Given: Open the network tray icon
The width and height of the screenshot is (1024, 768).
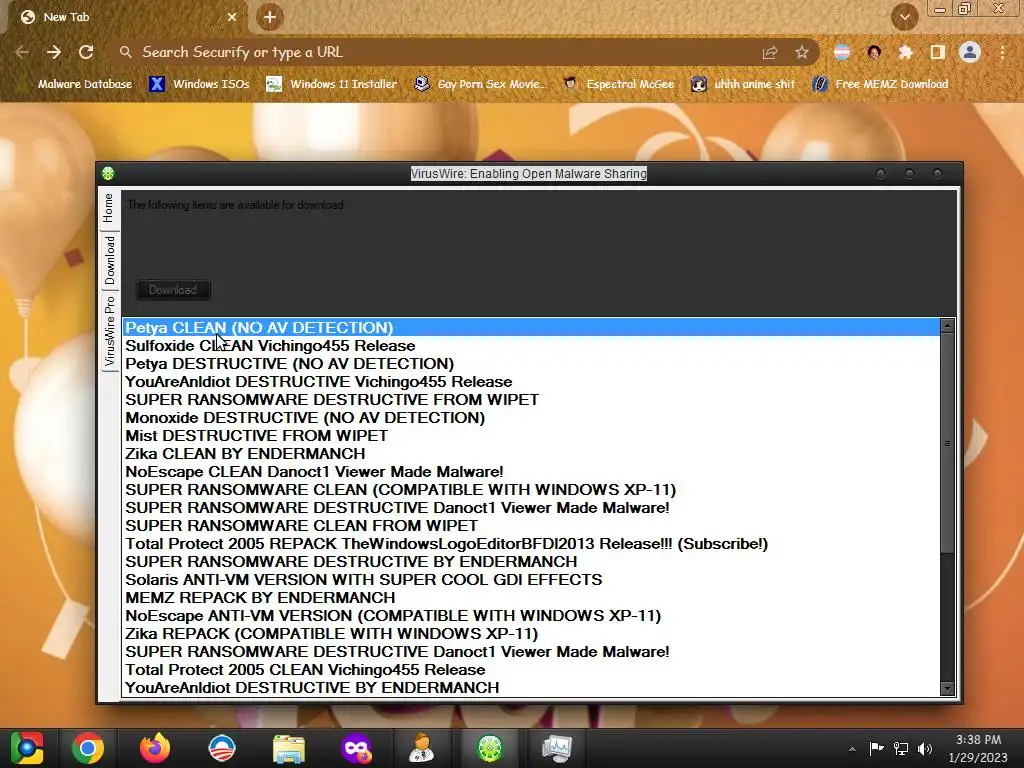Looking at the screenshot, I should tap(901, 749).
